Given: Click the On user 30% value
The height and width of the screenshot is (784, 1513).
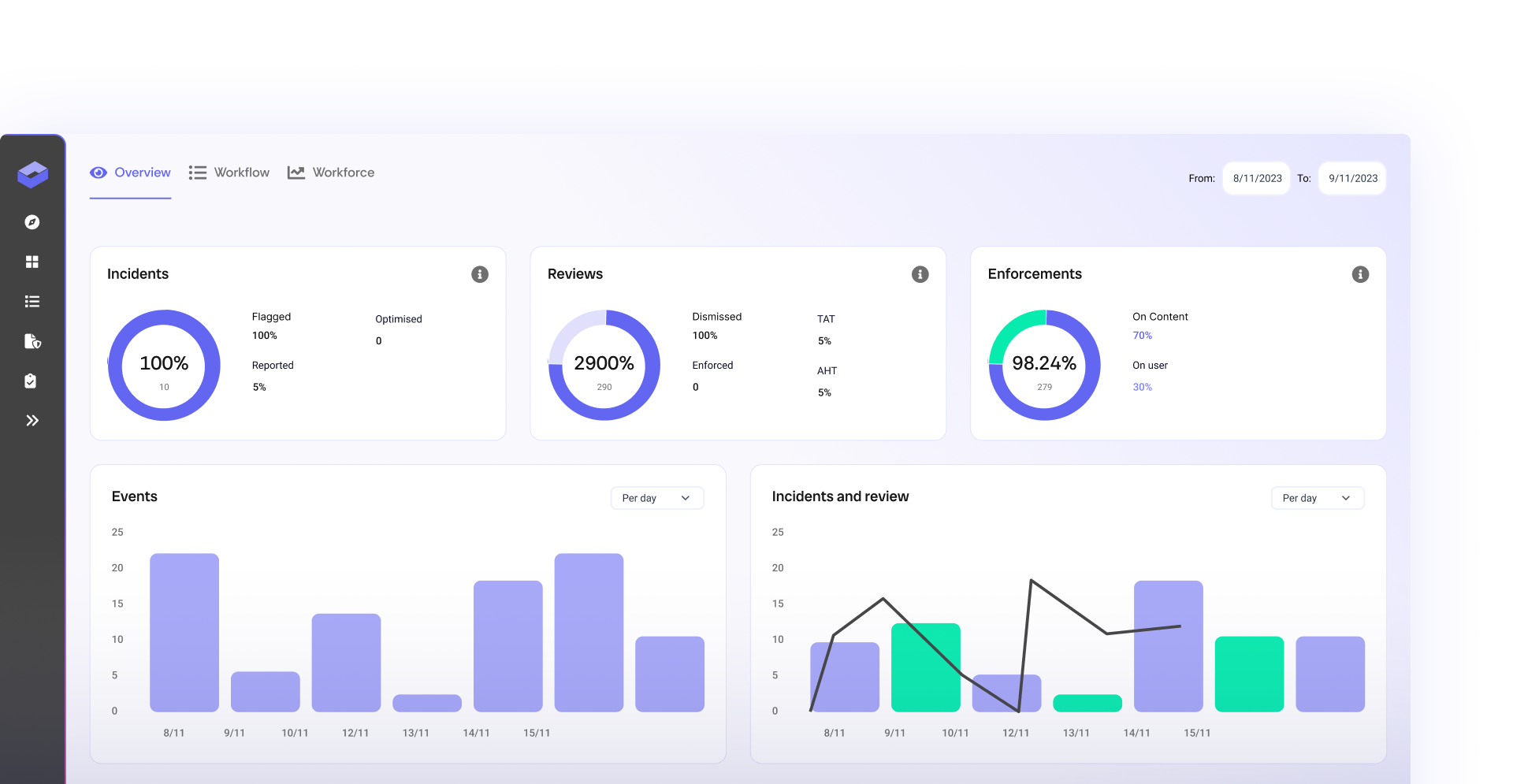Looking at the screenshot, I should (1142, 387).
